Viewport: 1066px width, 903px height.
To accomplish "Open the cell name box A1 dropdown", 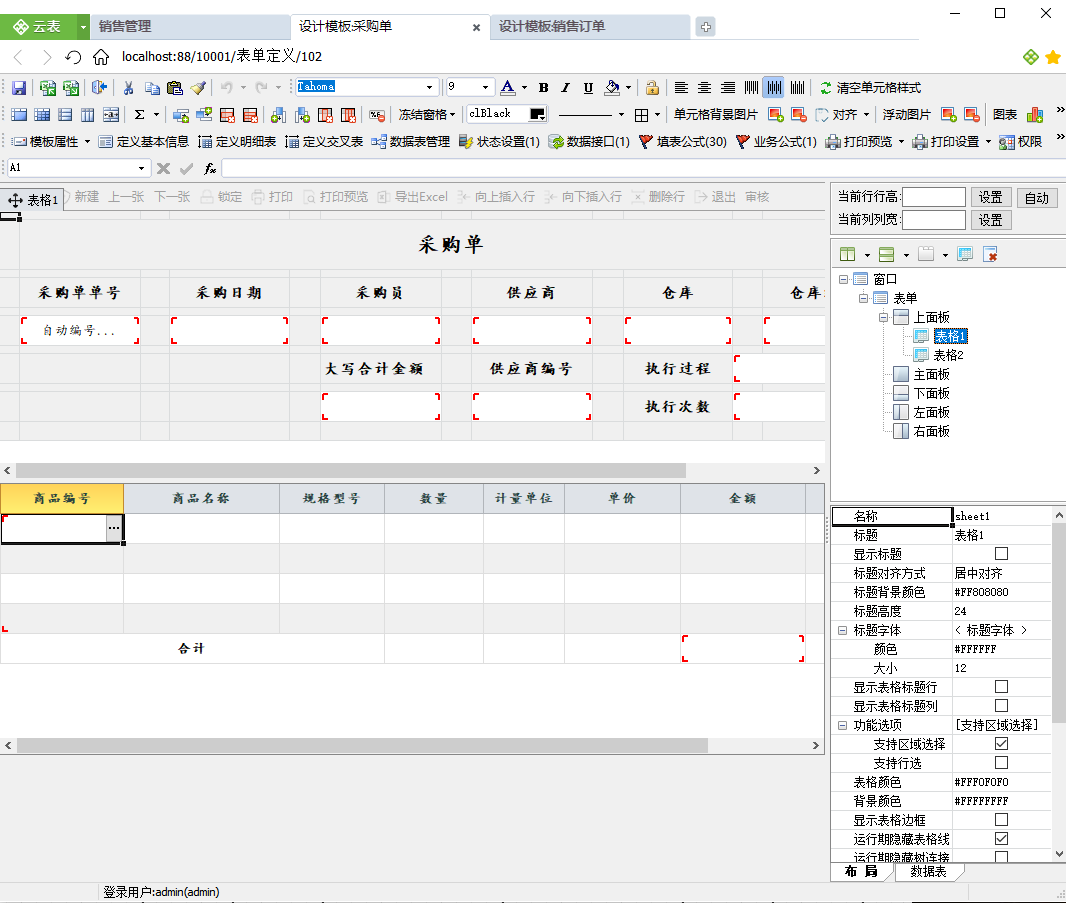I will [141, 168].
